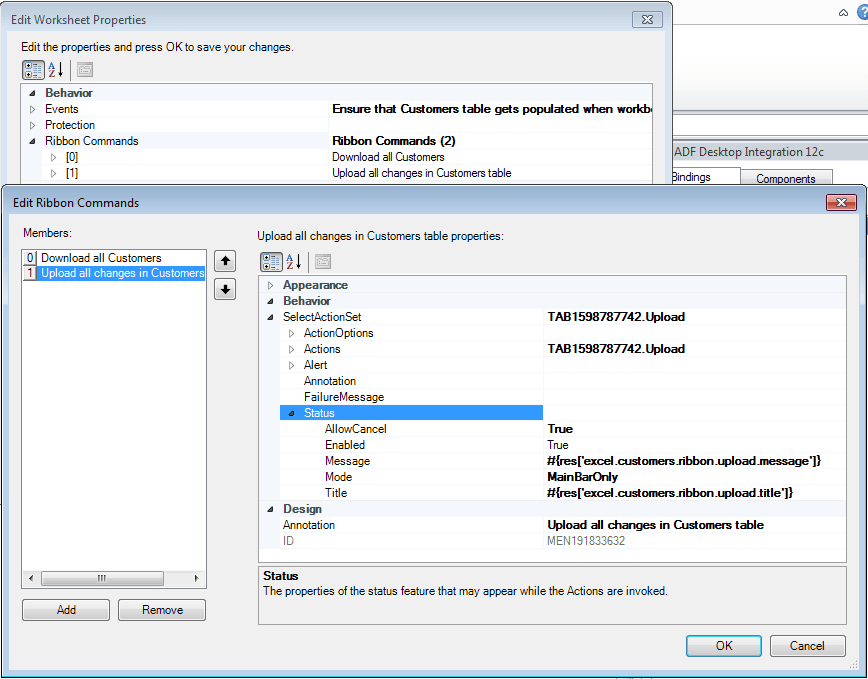
Task: Click Categorized view icon in Edit Ribbon Commands
Action: (271, 262)
